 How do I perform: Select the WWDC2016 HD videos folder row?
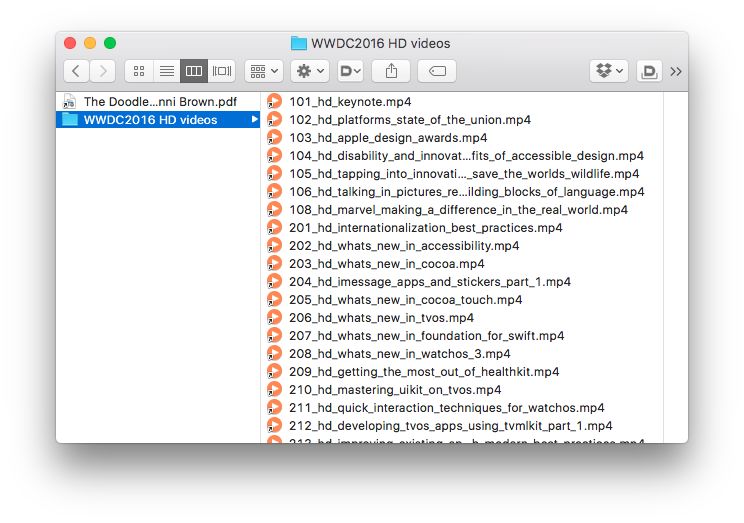pyautogui.click(x=158, y=120)
